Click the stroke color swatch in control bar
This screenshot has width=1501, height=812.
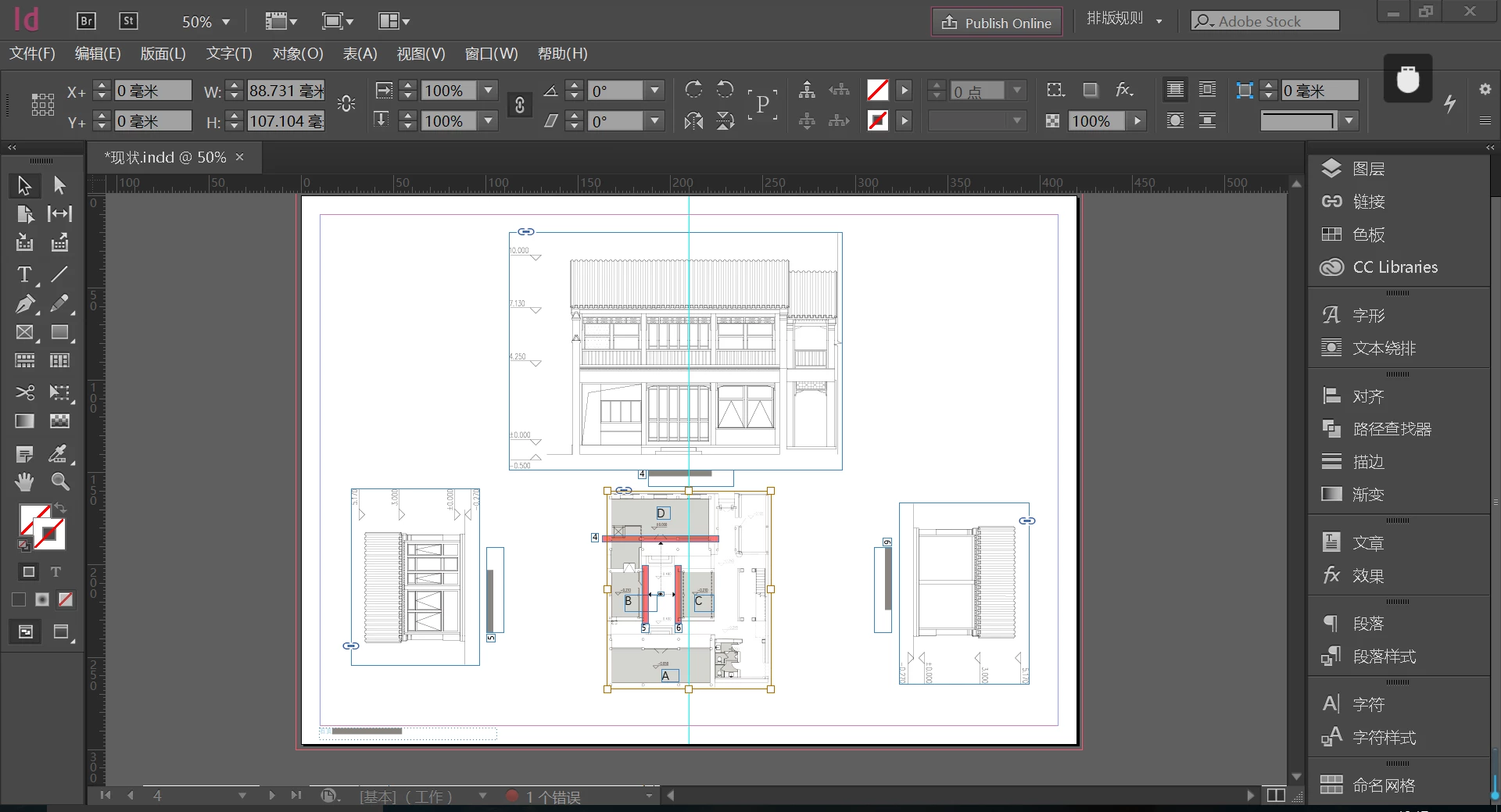pos(877,121)
